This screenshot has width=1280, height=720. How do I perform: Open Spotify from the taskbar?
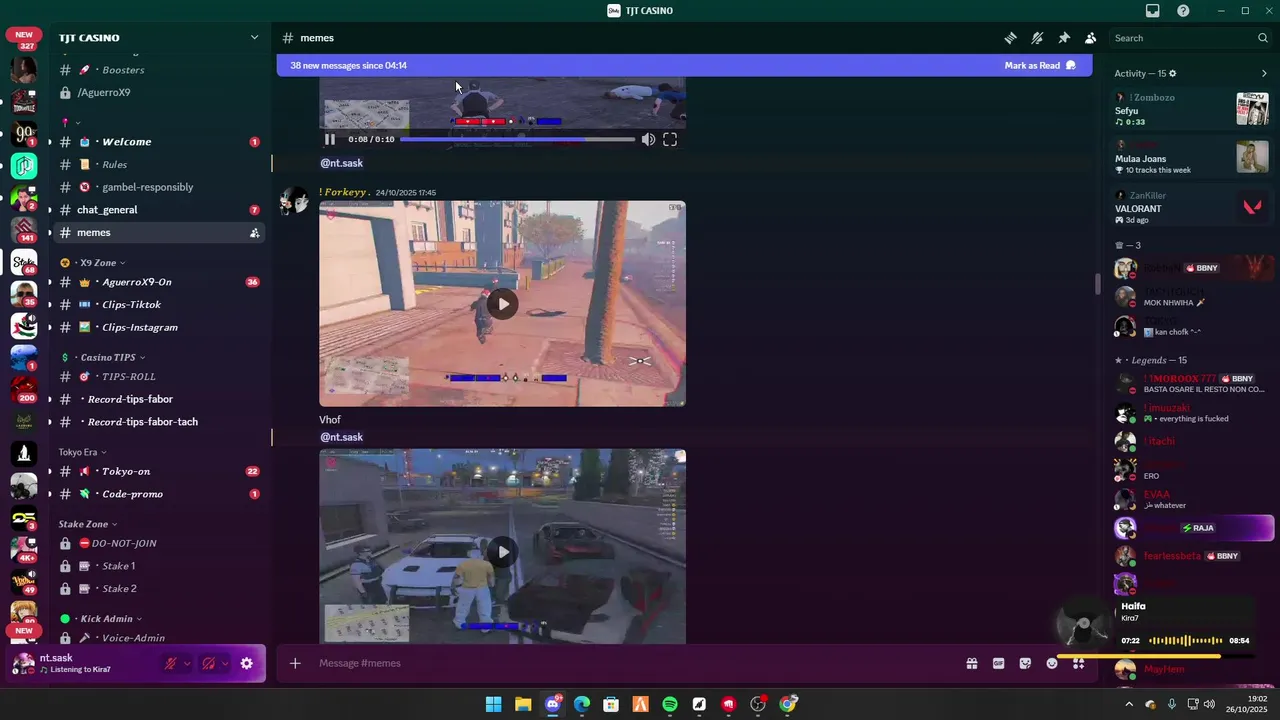(670, 704)
